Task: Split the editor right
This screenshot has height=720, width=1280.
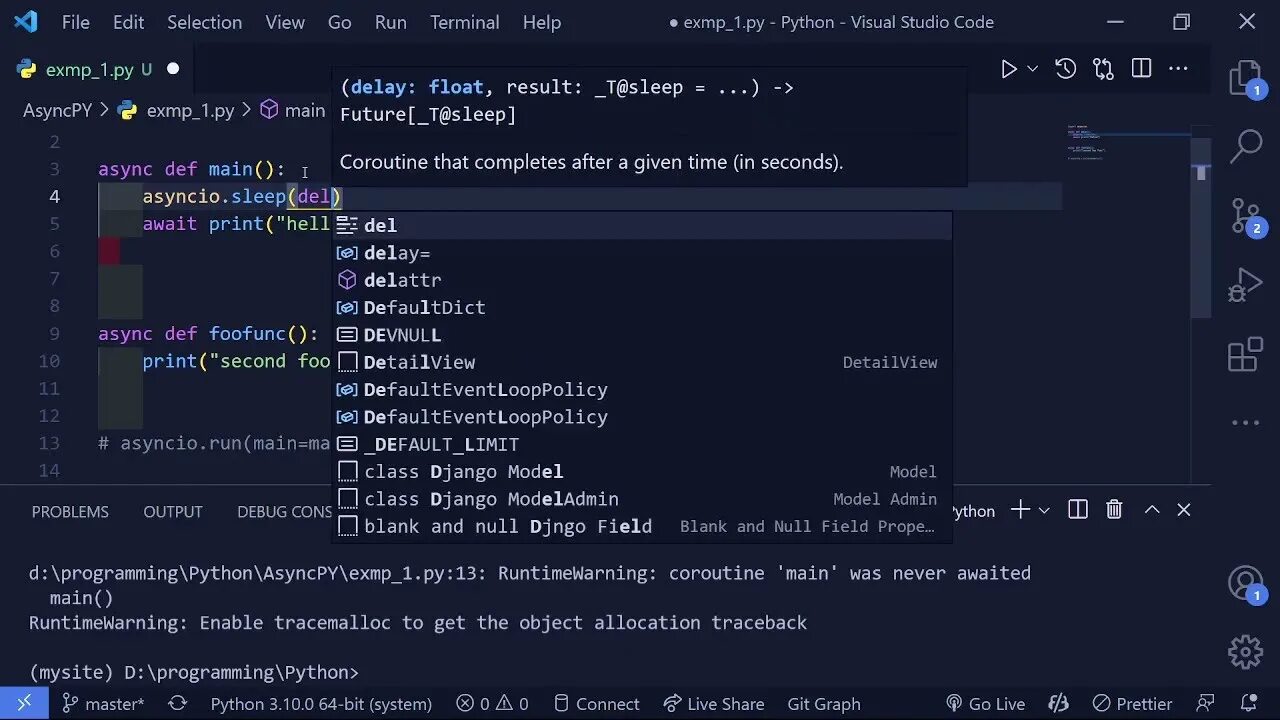Action: coord(1141,69)
